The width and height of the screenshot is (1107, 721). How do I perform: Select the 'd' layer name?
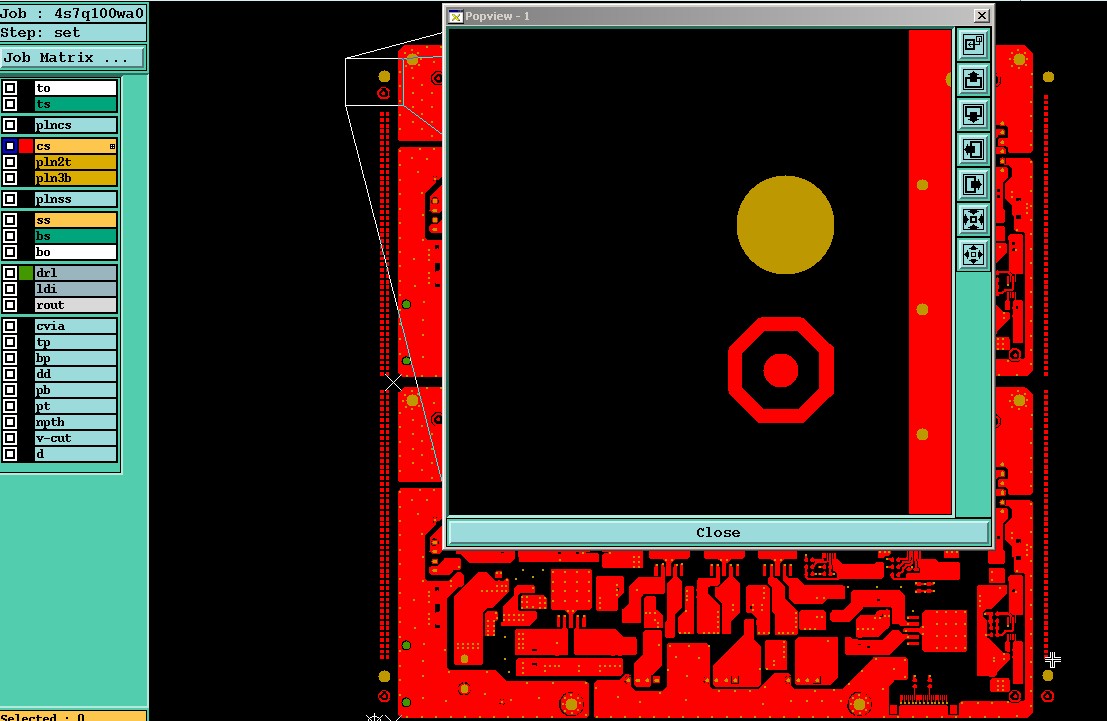click(x=76, y=454)
